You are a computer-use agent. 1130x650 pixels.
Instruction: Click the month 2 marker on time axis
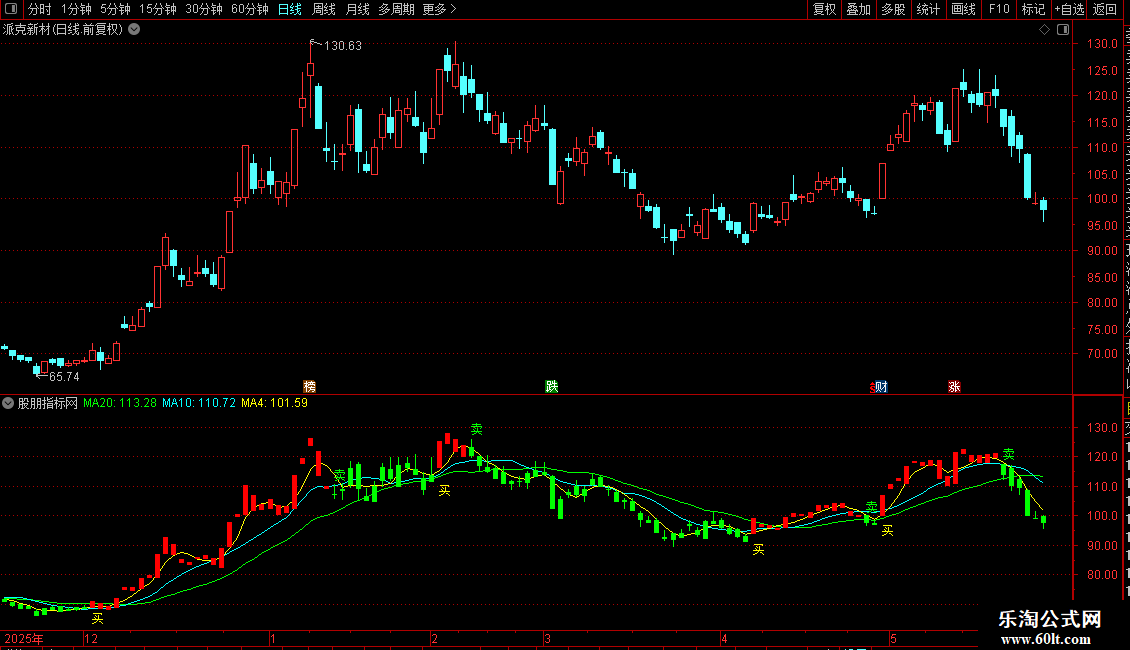(x=435, y=638)
